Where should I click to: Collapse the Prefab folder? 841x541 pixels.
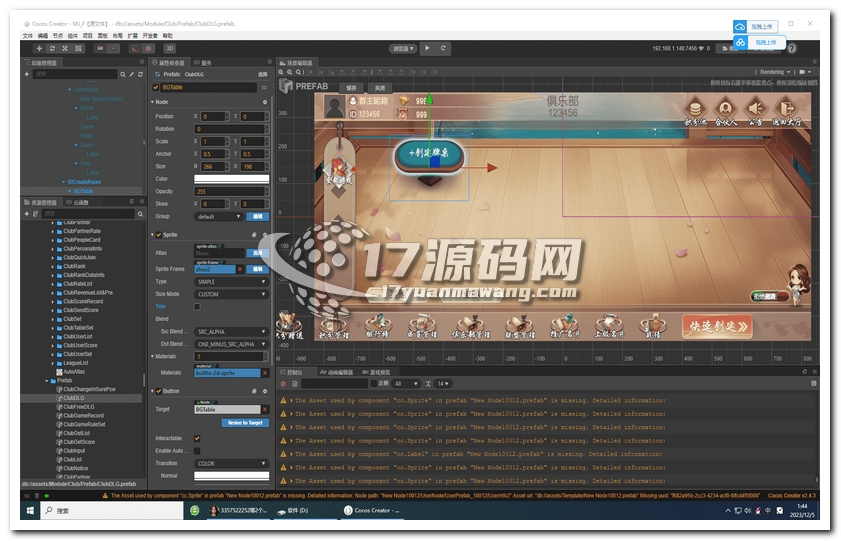pyautogui.click(x=47, y=381)
